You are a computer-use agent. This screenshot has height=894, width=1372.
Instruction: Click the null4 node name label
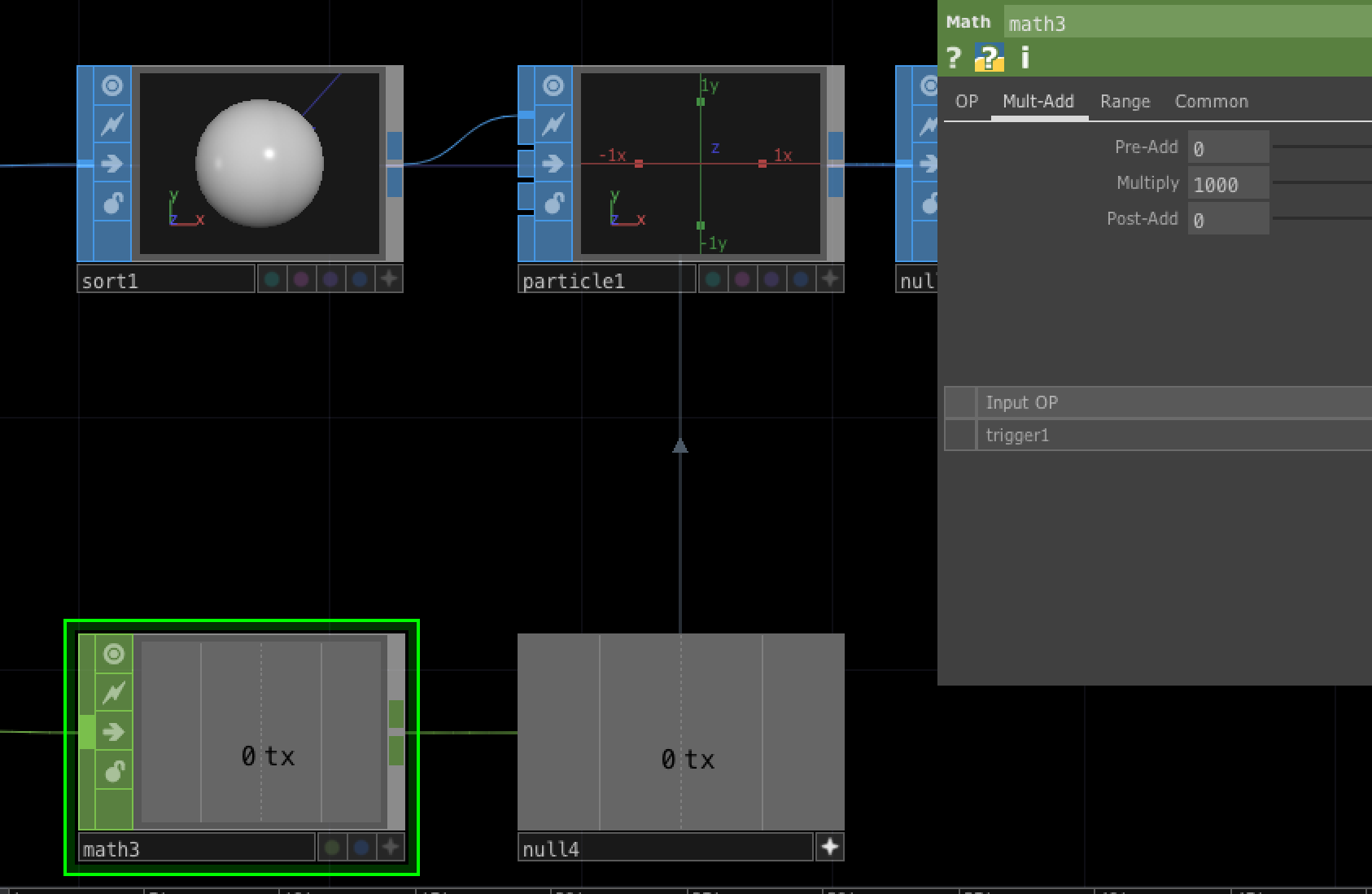[664, 849]
